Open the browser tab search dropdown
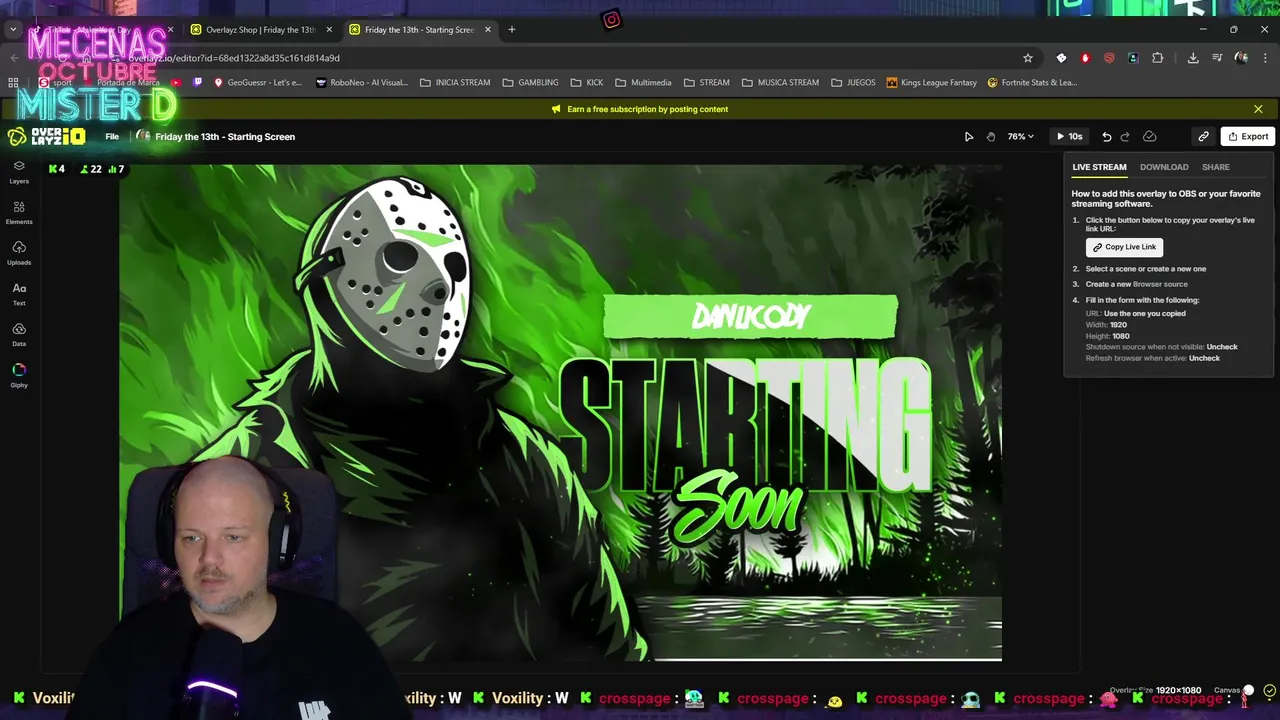1280x720 pixels. click(13, 30)
